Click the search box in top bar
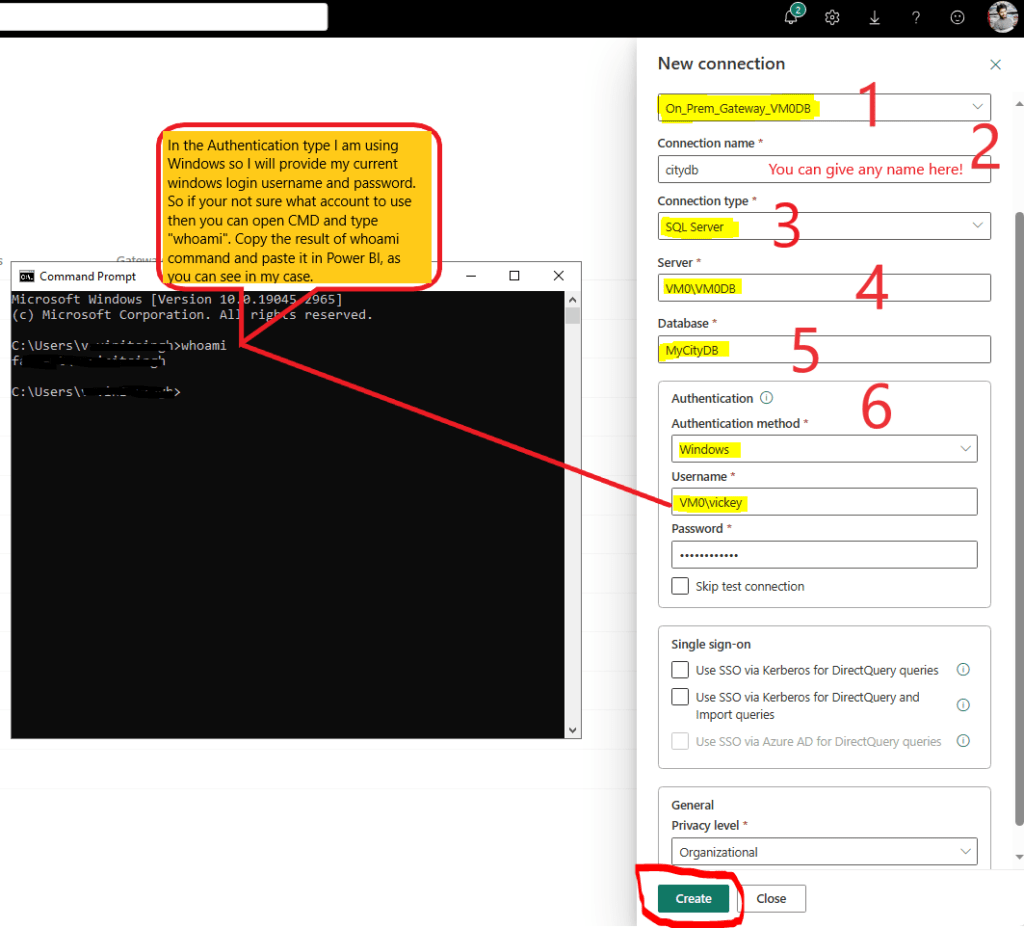1024x928 pixels. tap(163, 17)
